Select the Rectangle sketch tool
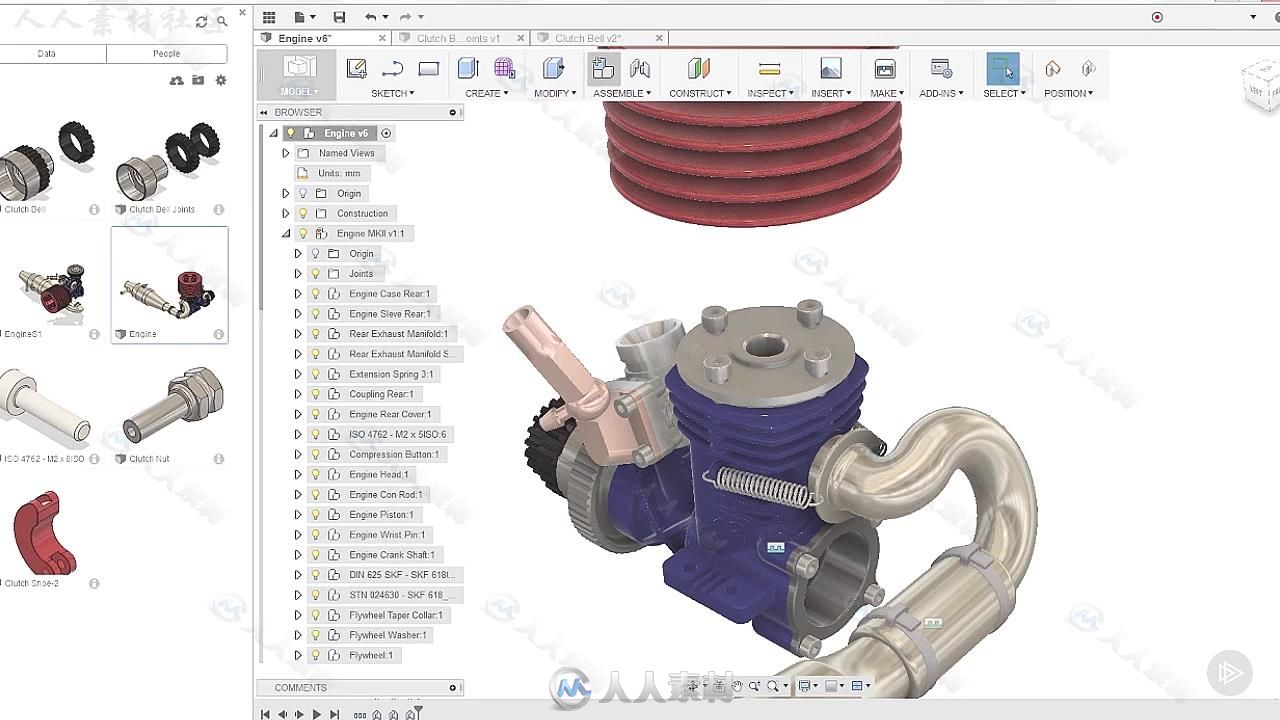The height and width of the screenshot is (720, 1280). coord(429,68)
